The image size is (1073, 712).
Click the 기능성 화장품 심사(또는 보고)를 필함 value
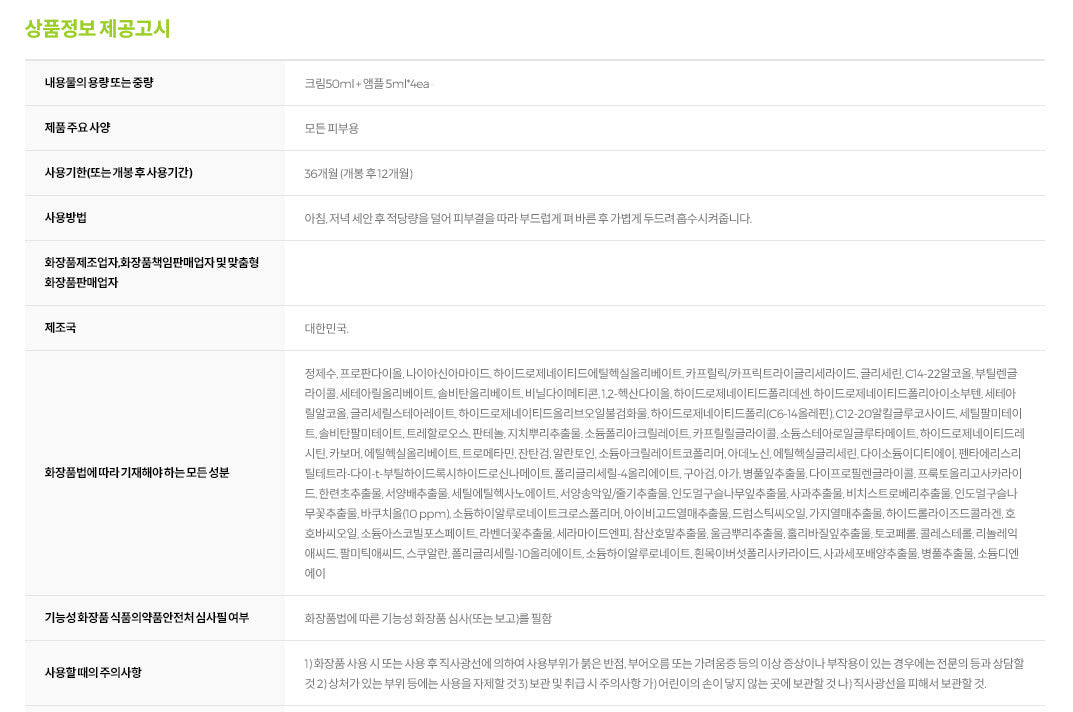point(427,618)
